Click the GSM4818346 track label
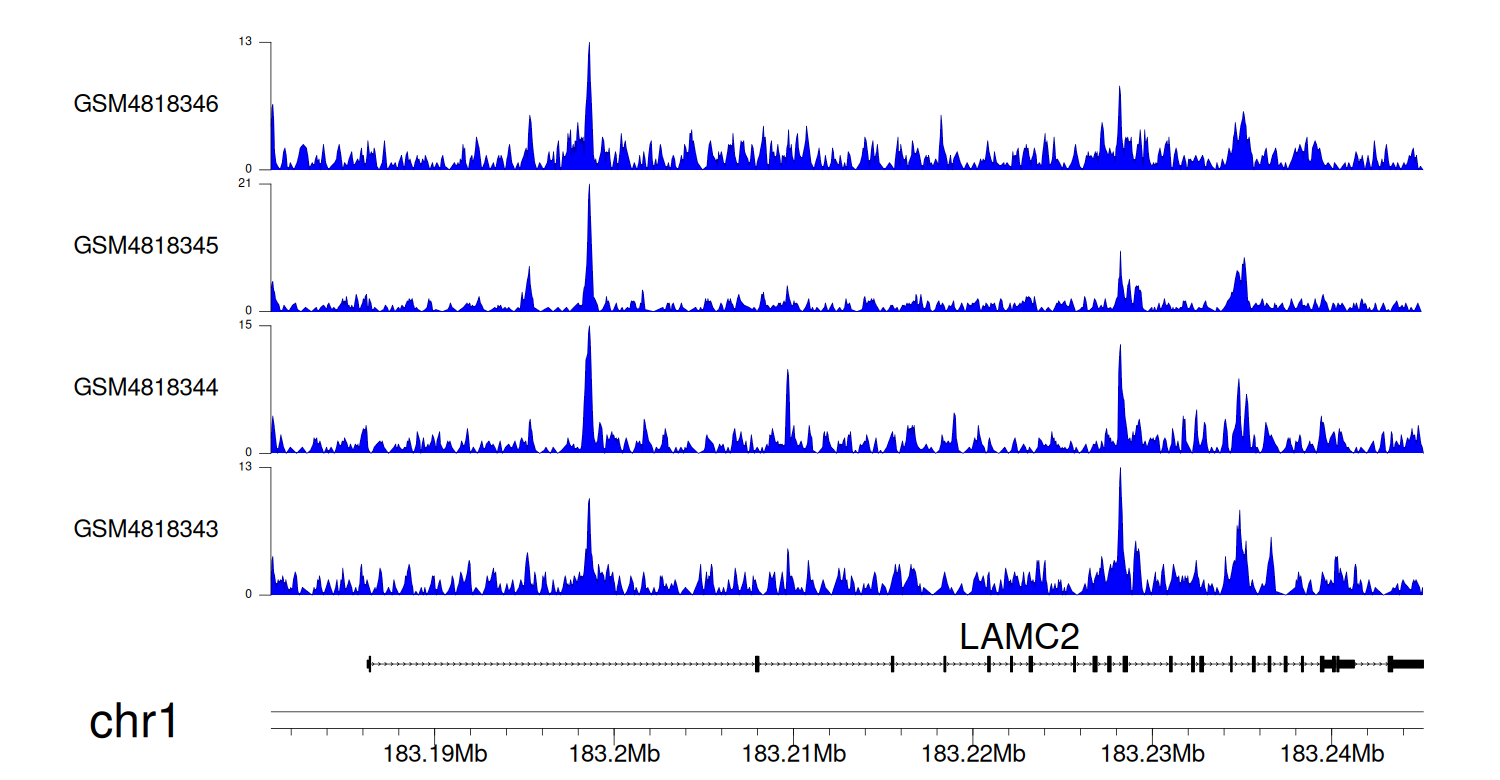Screen dimensions: 1500x780 pyautogui.click(x=146, y=104)
